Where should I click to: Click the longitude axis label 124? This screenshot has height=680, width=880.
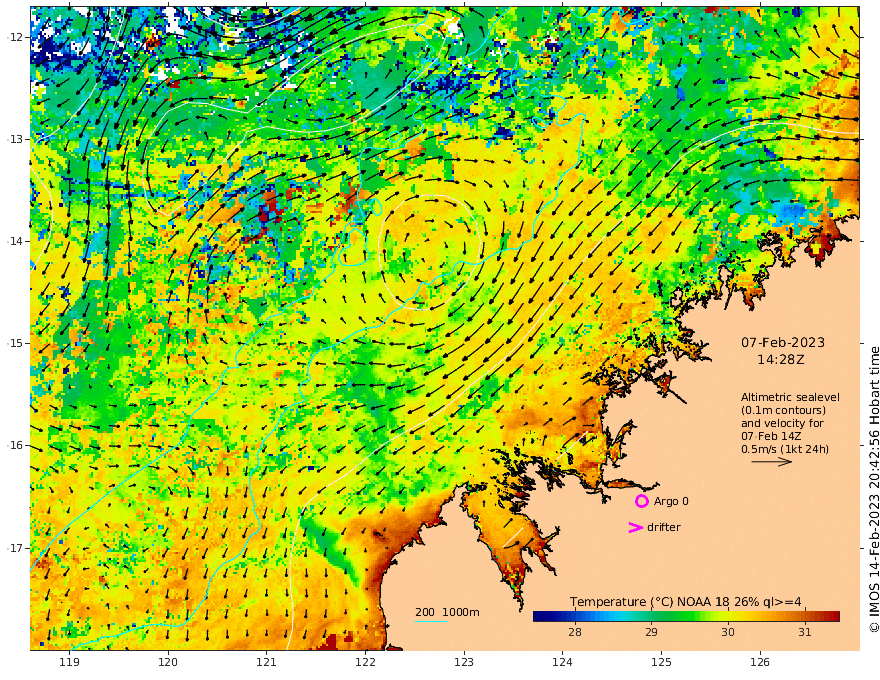563,663
